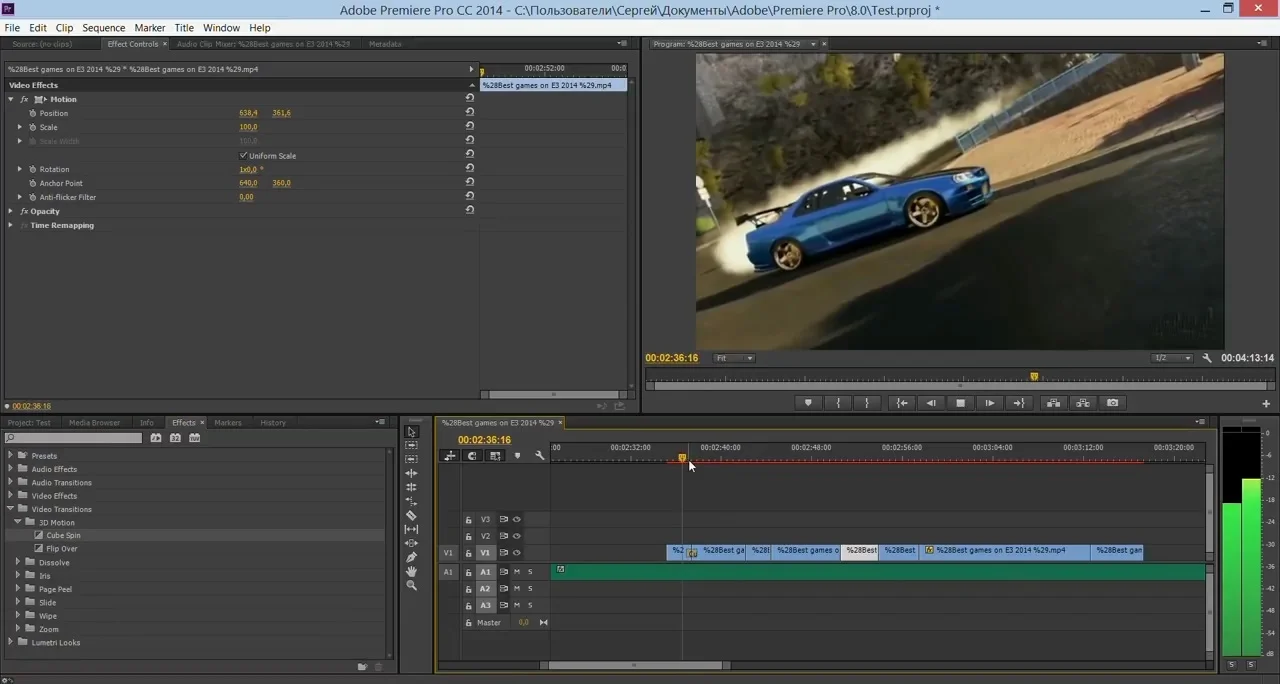This screenshot has width=1280, height=684.
Task: Toggle stopwatch animation for Scale
Action: pyautogui.click(x=32, y=127)
